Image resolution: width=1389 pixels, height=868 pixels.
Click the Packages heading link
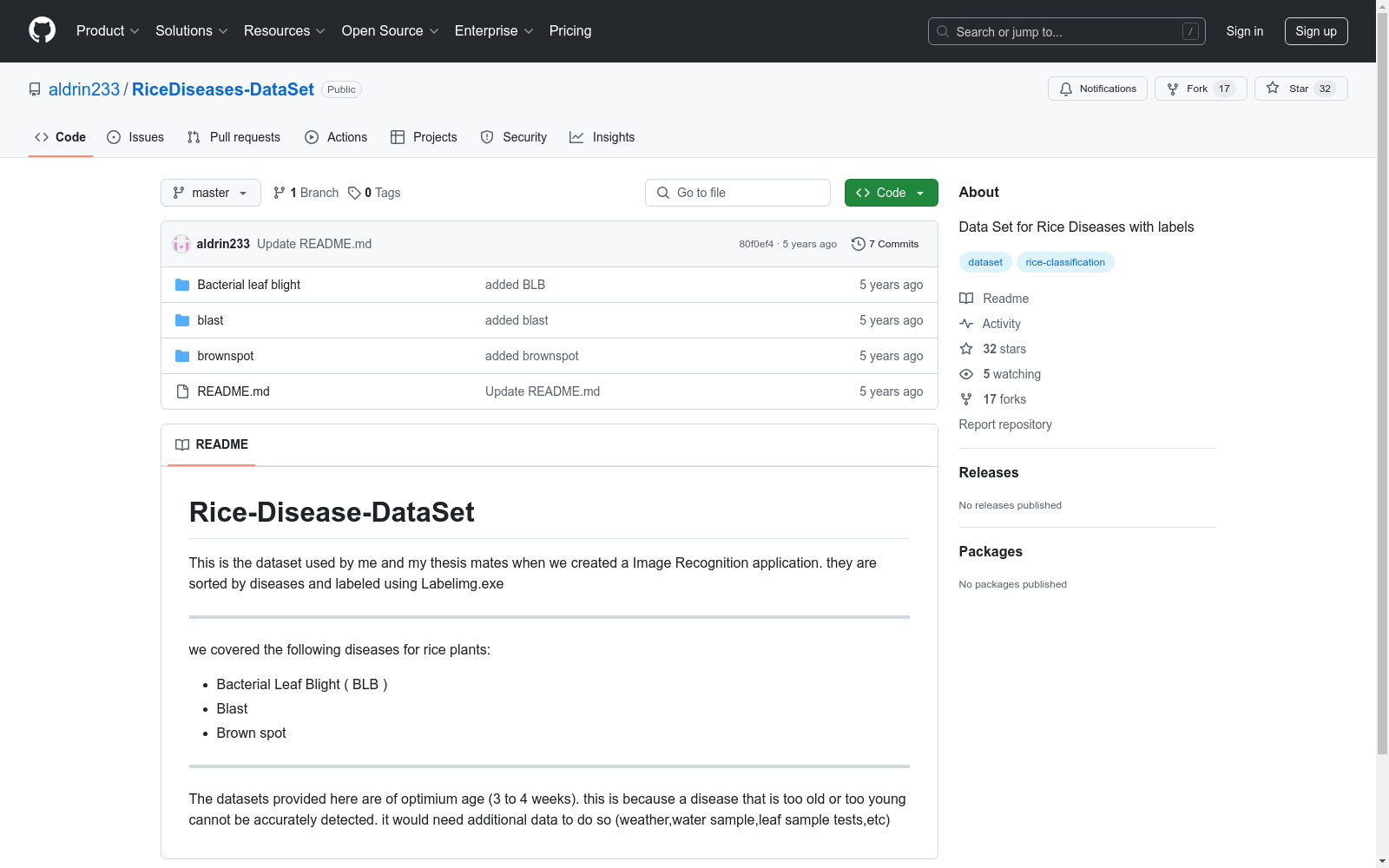coord(991,551)
